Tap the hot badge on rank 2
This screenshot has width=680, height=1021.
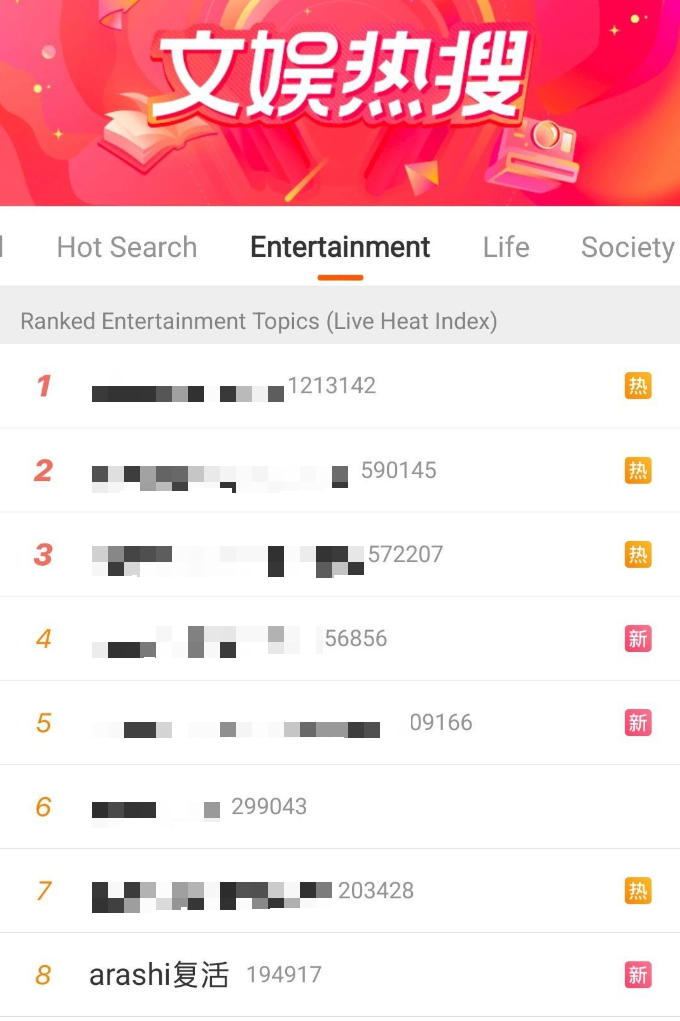click(638, 470)
